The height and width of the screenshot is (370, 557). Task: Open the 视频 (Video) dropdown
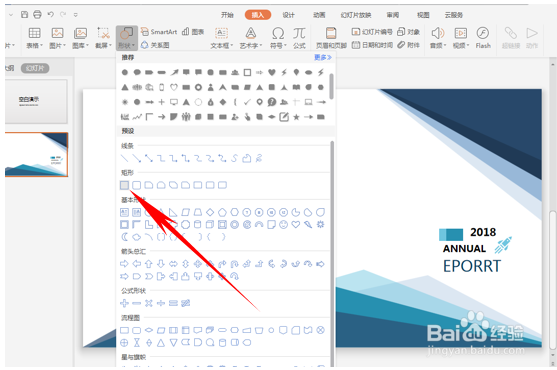(x=461, y=38)
